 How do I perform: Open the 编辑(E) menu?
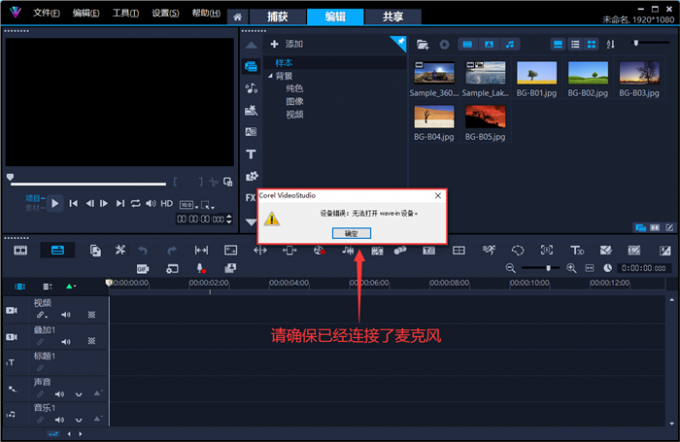86,13
